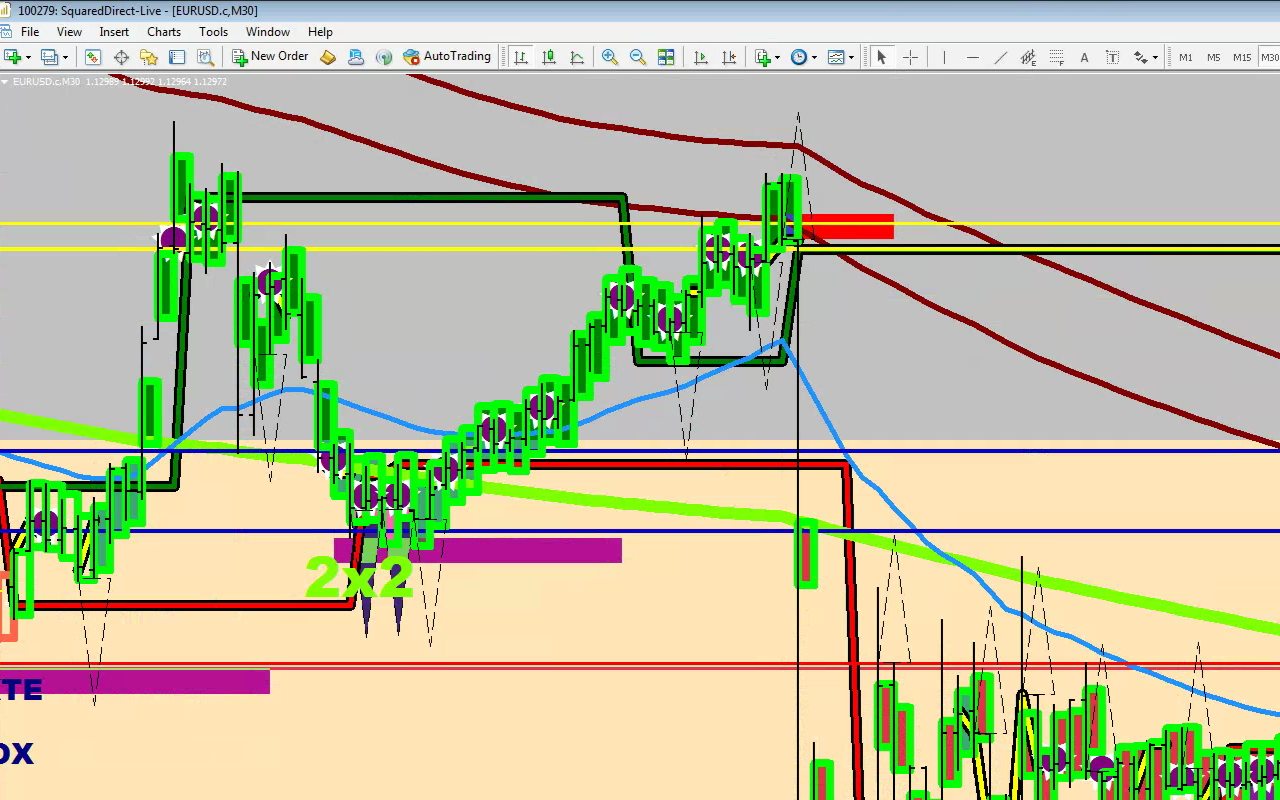The image size is (1280, 800).
Task: Open the new chart dropdown arrow
Action: (x=30, y=57)
